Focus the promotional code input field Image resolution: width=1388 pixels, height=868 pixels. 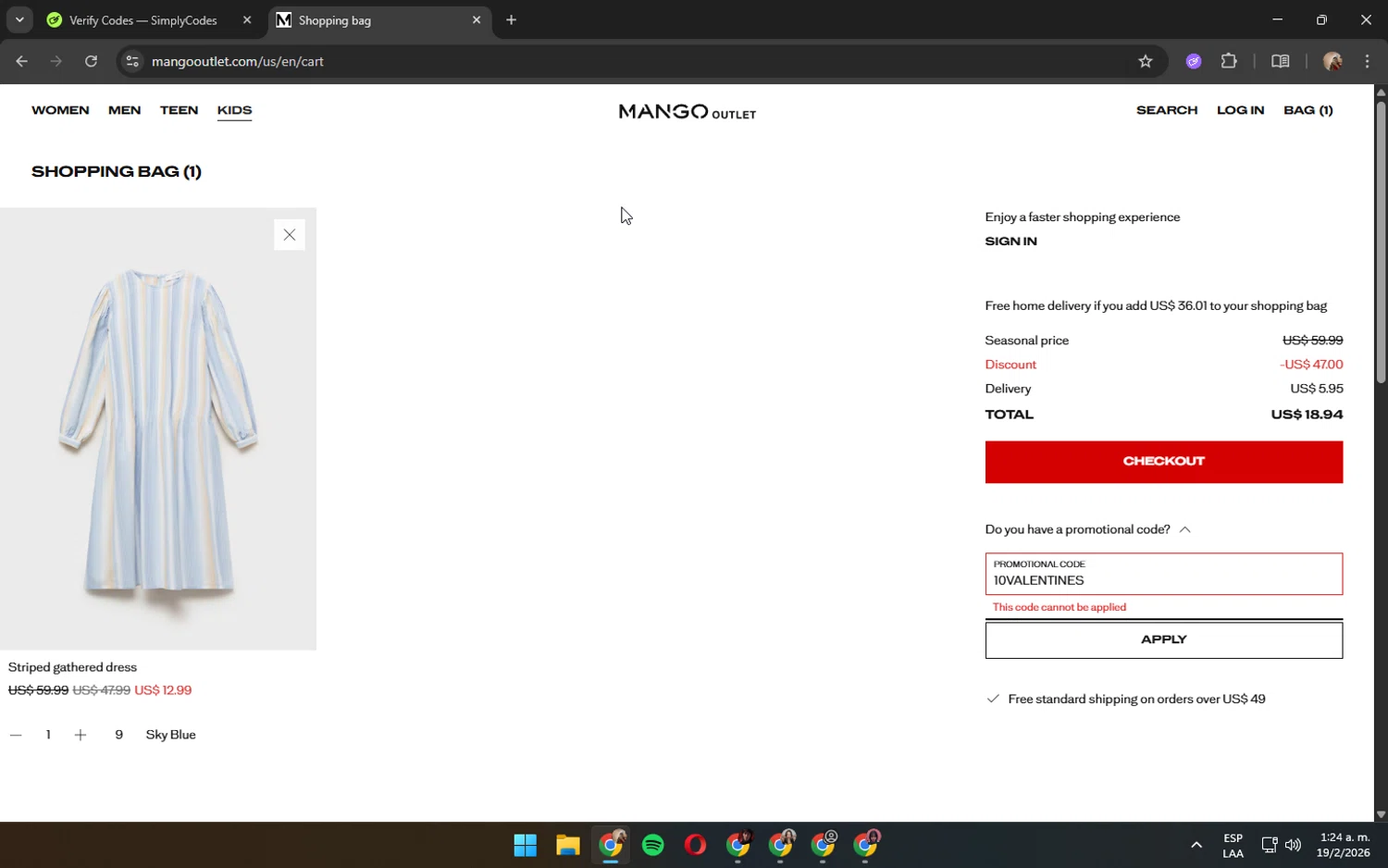[1164, 574]
